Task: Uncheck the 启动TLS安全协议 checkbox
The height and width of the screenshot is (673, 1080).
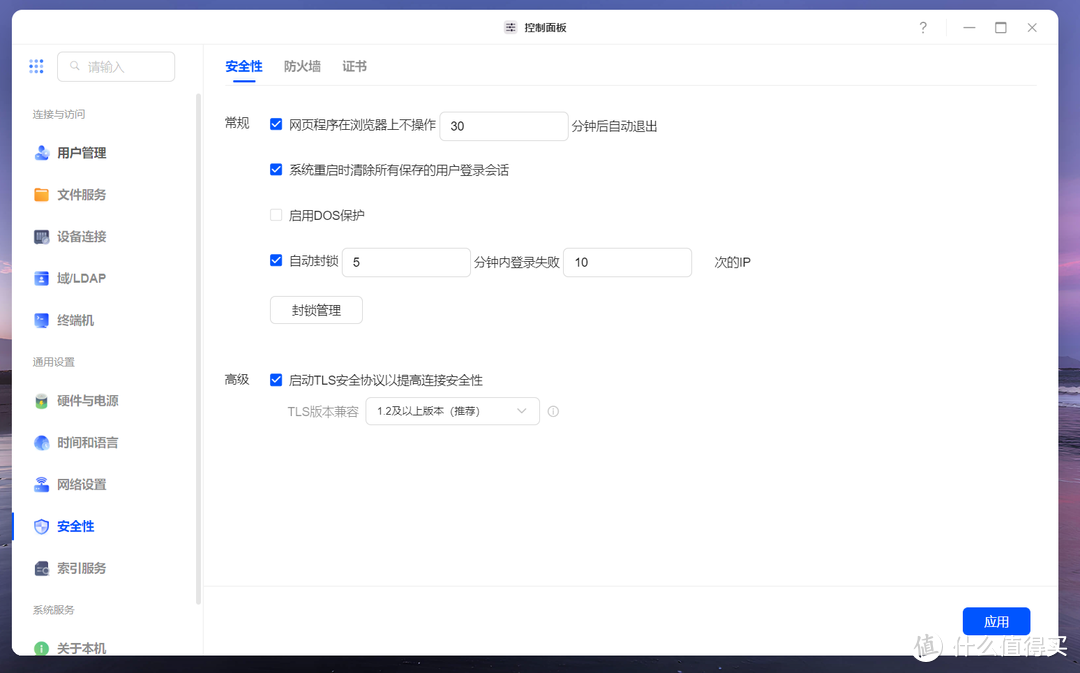Action: [276, 380]
